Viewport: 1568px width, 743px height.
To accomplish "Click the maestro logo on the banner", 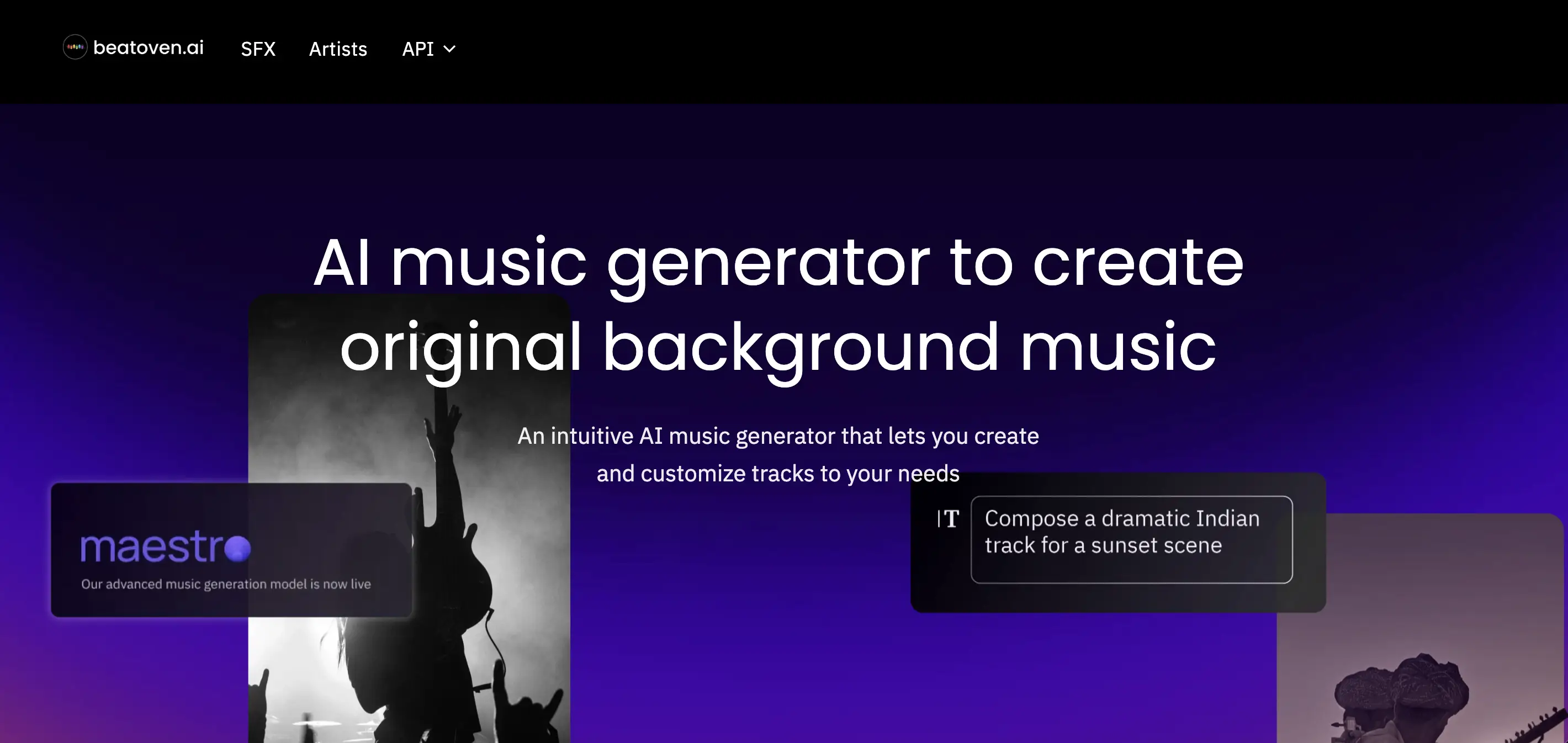I will pyautogui.click(x=166, y=546).
